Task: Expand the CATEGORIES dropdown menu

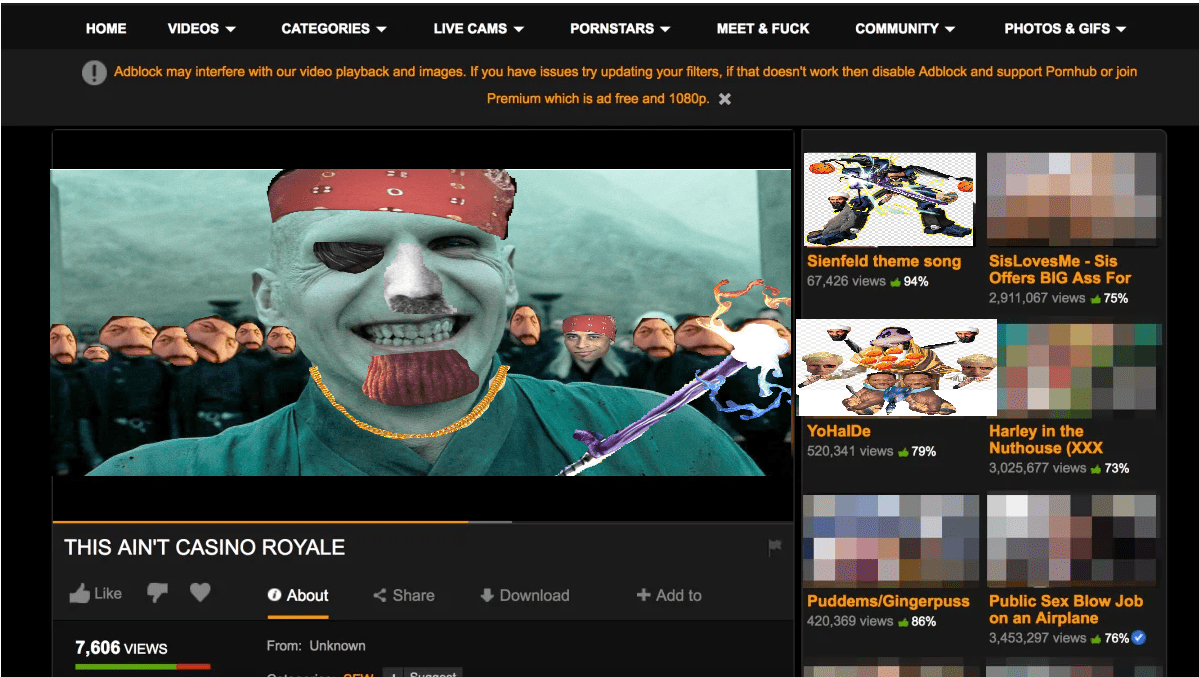Action: tap(334, 28)
